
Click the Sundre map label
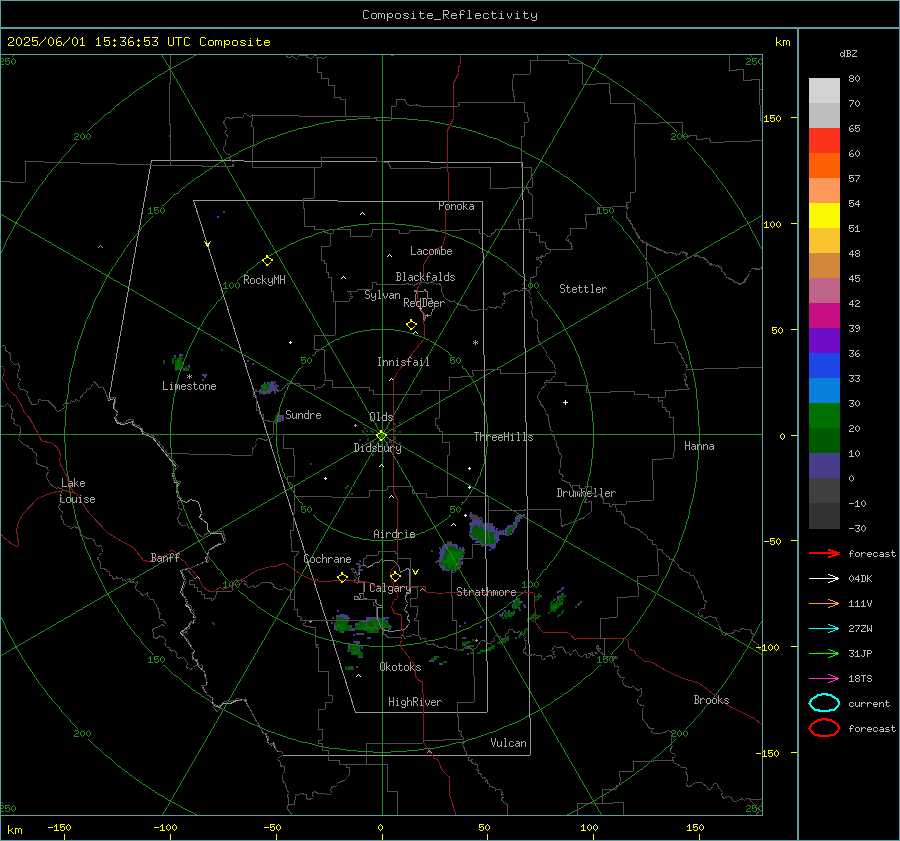tap(303, 415)
